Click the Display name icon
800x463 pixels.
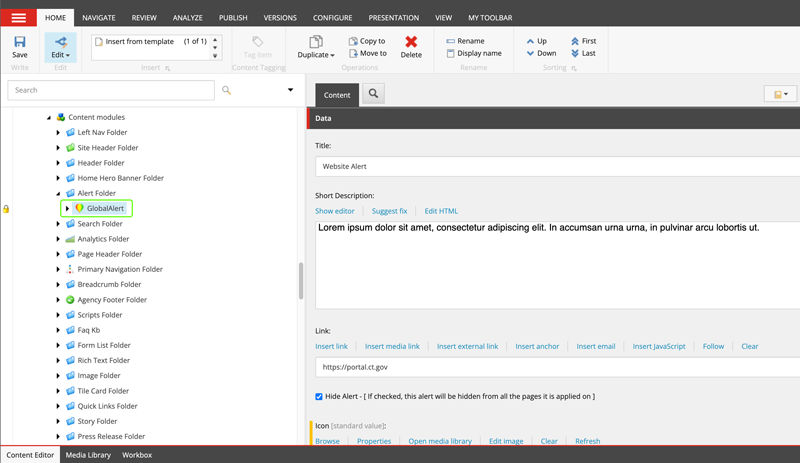pyautogui.click(x=451, y=53)
